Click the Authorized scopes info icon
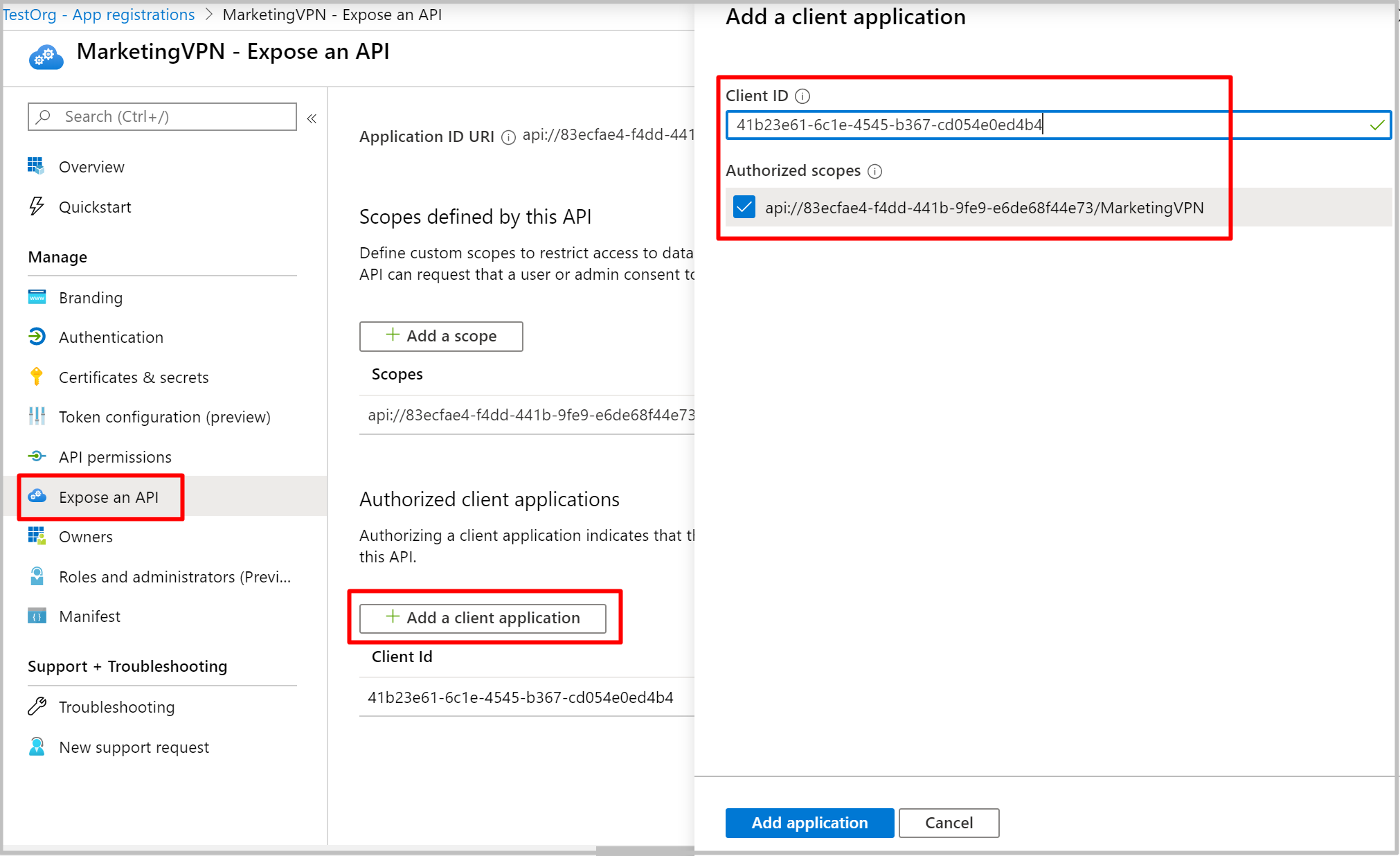This screenshot has width=1400, height=856. 875,171
